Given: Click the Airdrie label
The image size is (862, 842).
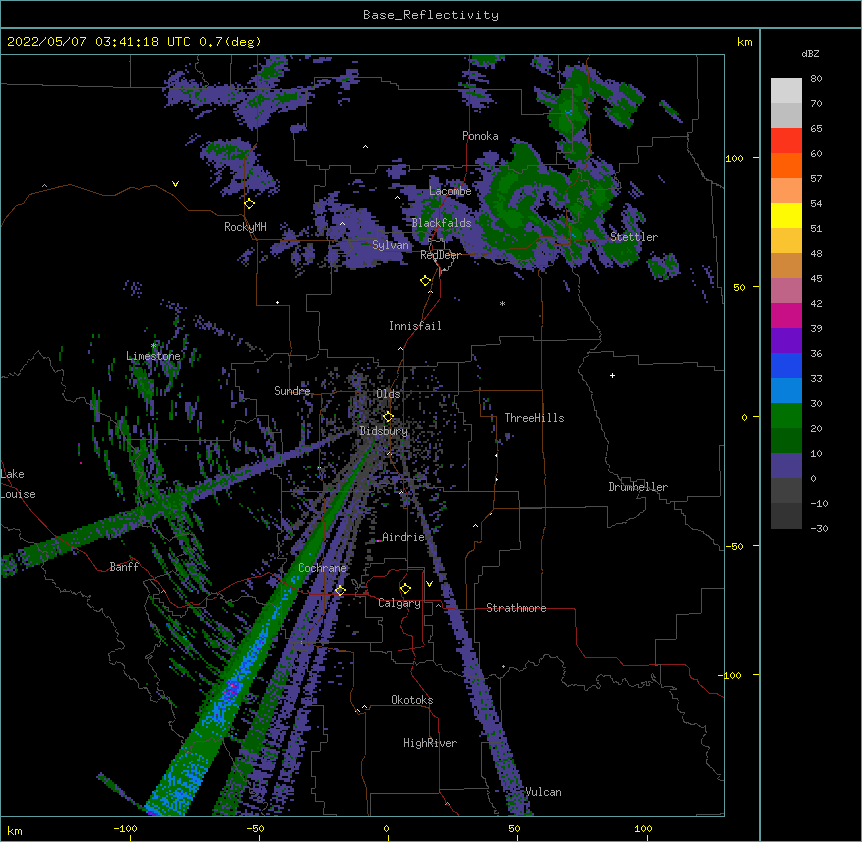Looking at the screenshot, I should [403, 537].
